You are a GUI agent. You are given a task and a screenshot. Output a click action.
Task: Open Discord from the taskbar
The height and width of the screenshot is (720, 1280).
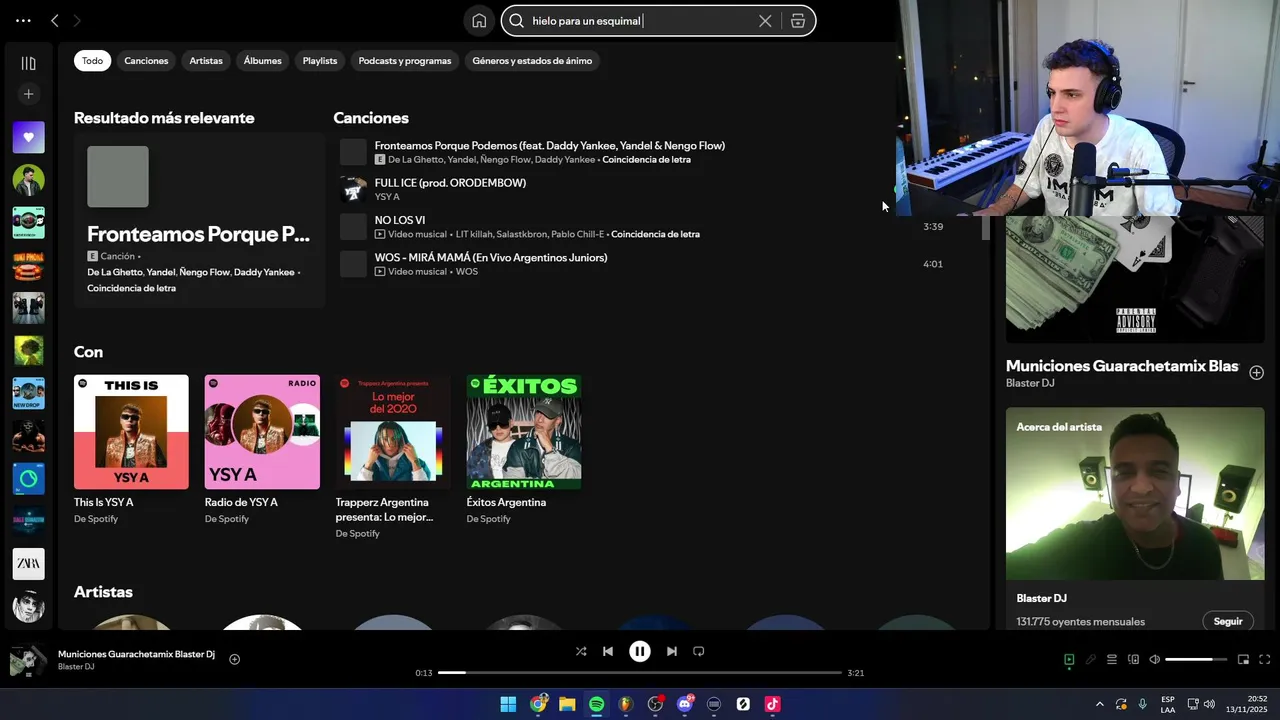click(685, 704)
